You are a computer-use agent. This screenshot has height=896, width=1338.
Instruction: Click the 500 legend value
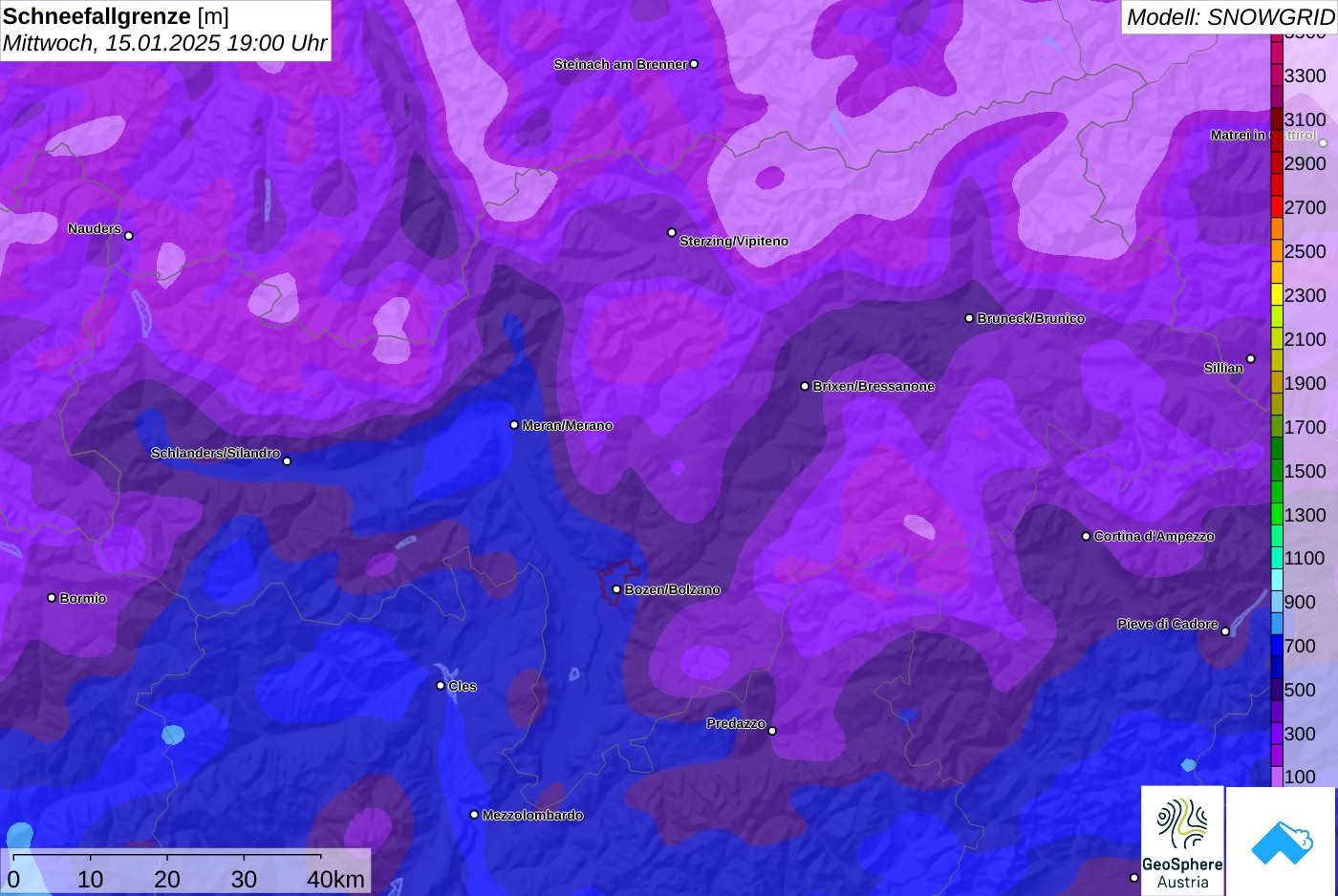[1300, 690]
